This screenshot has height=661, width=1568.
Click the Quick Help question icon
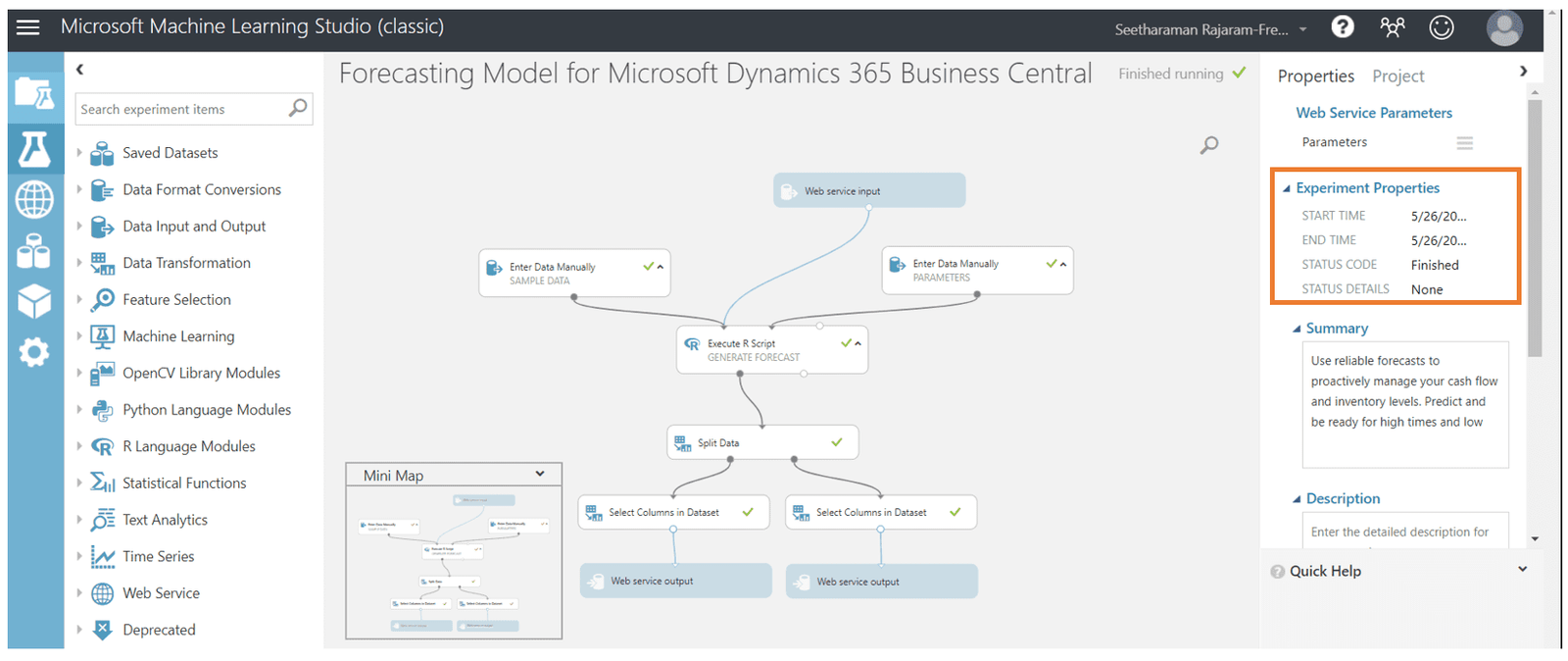[1277, 572]
